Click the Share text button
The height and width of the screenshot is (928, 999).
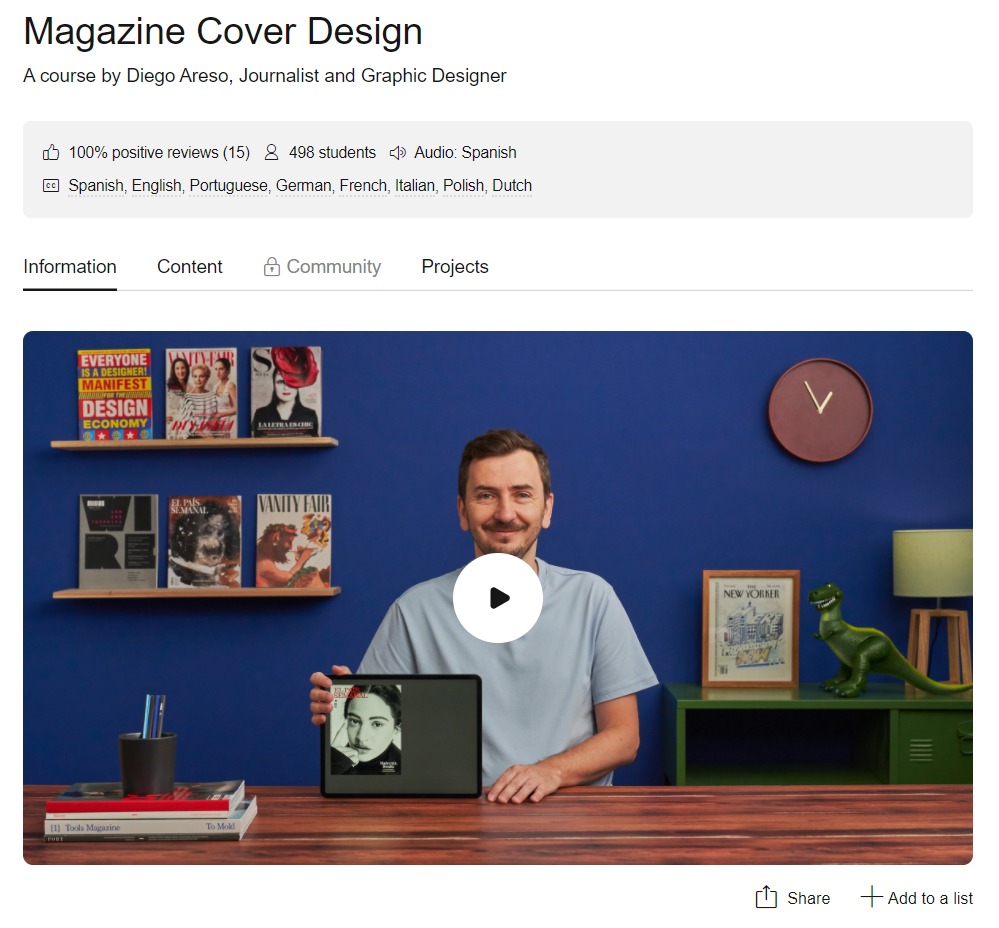808,898
